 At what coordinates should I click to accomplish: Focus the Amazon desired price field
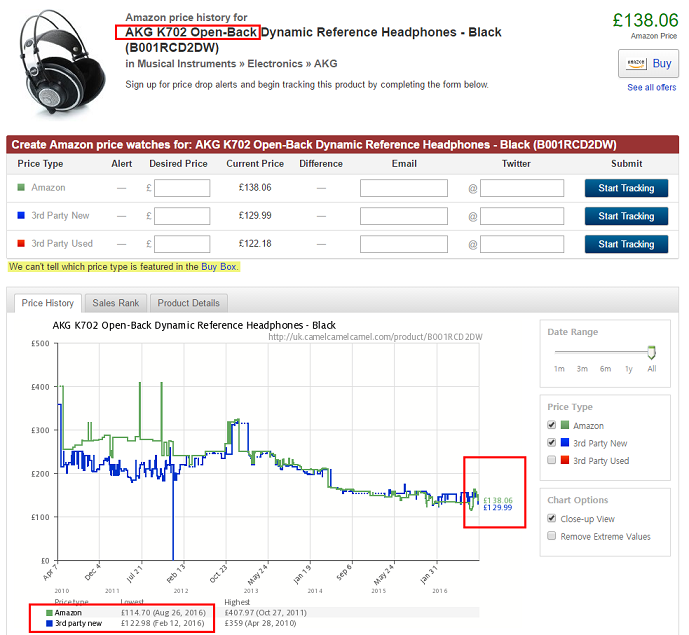tap(182, 188)
